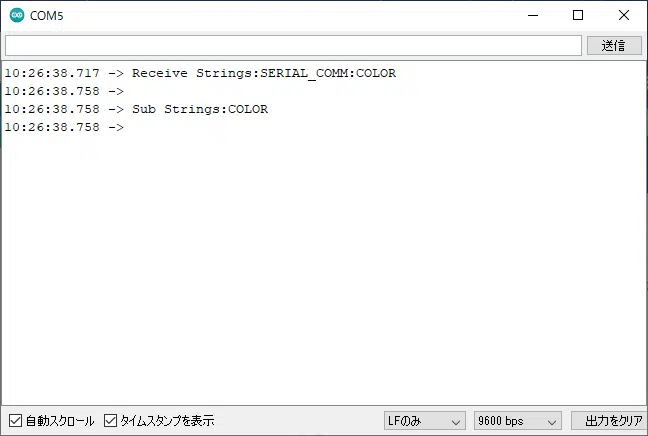
Task: Open the LFのみ line ending dropdown
Action: [424, 422]
